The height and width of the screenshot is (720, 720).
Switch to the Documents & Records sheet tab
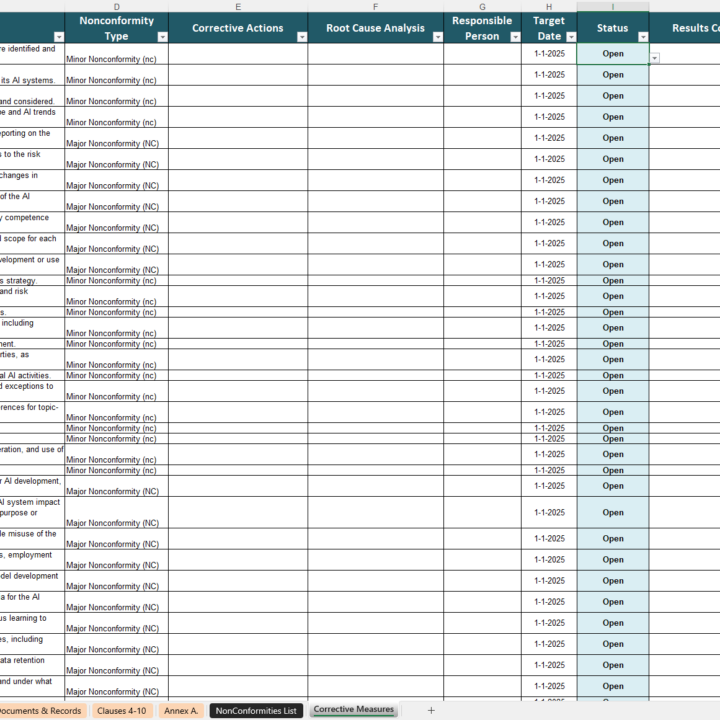41,710
